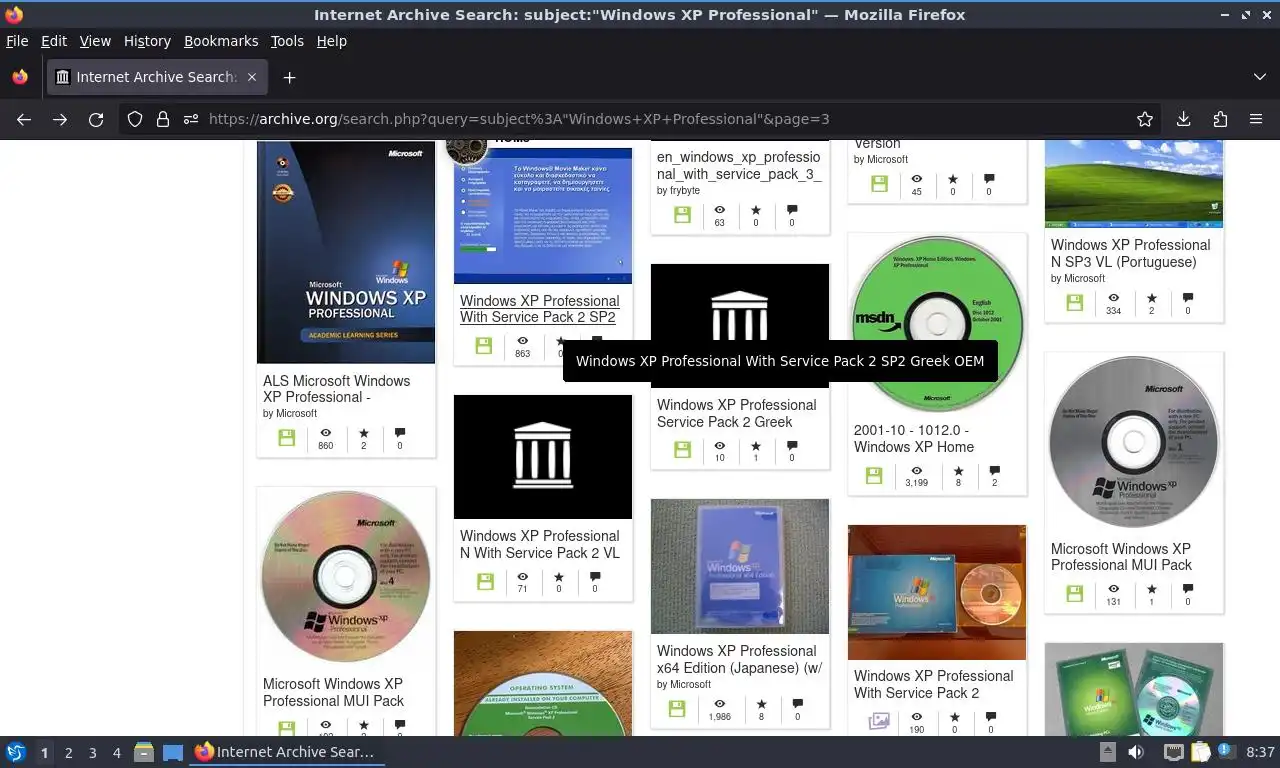Go back using the browser back arrow
The width and height of the screenshot is (1280, 768).
click(x=24, y=119)
